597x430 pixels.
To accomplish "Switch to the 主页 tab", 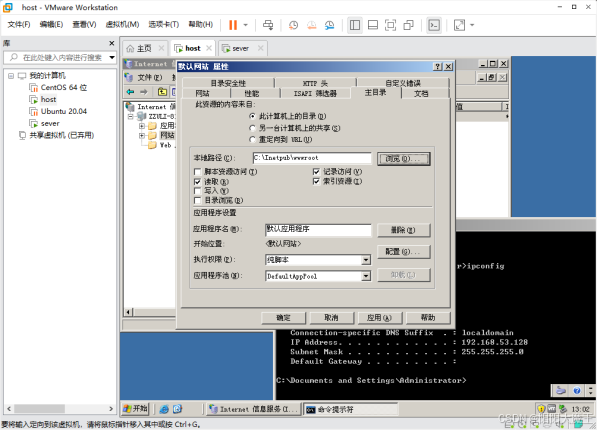I will (145, 48).
